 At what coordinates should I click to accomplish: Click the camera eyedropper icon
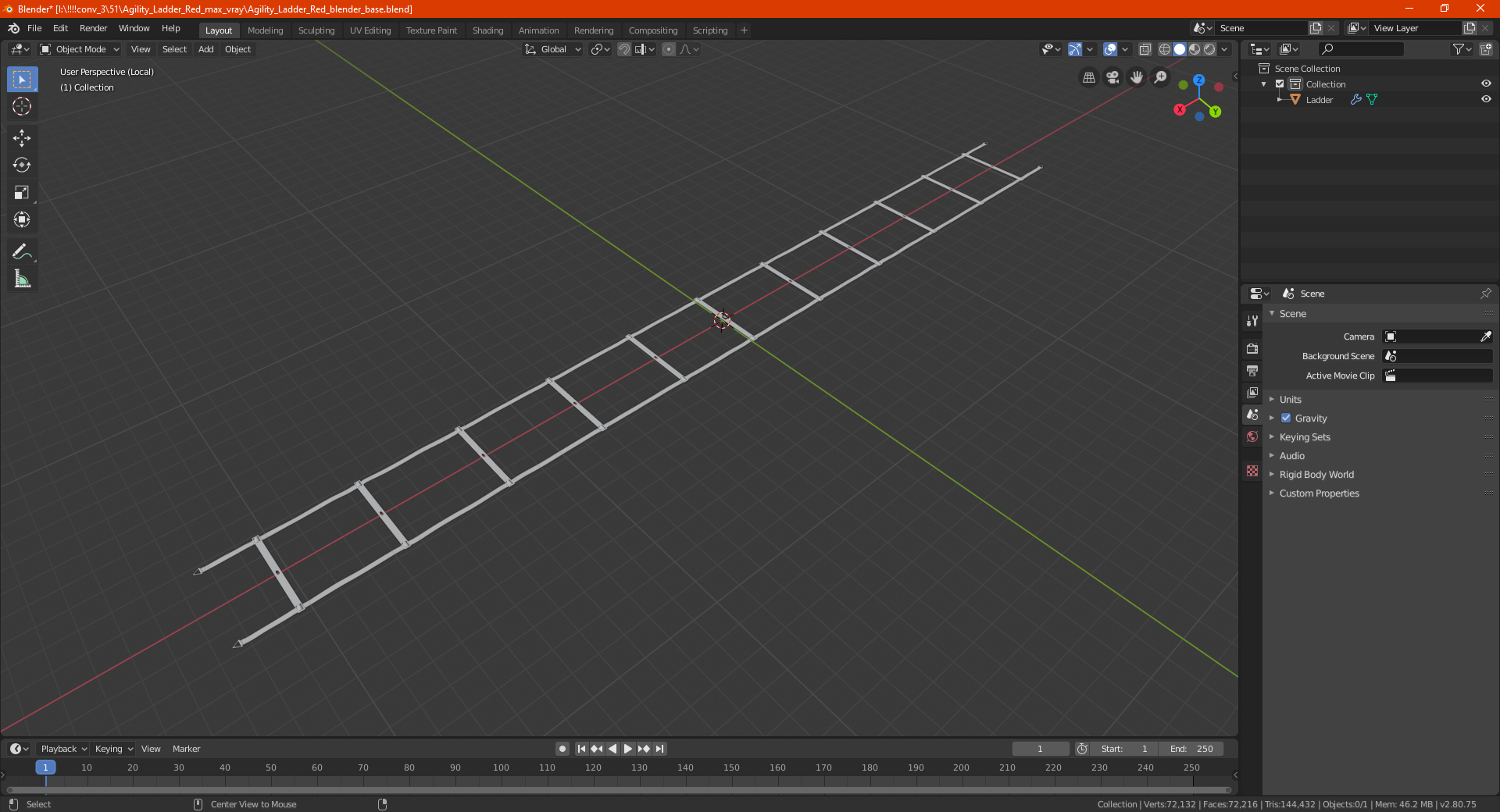point(1485,337)
